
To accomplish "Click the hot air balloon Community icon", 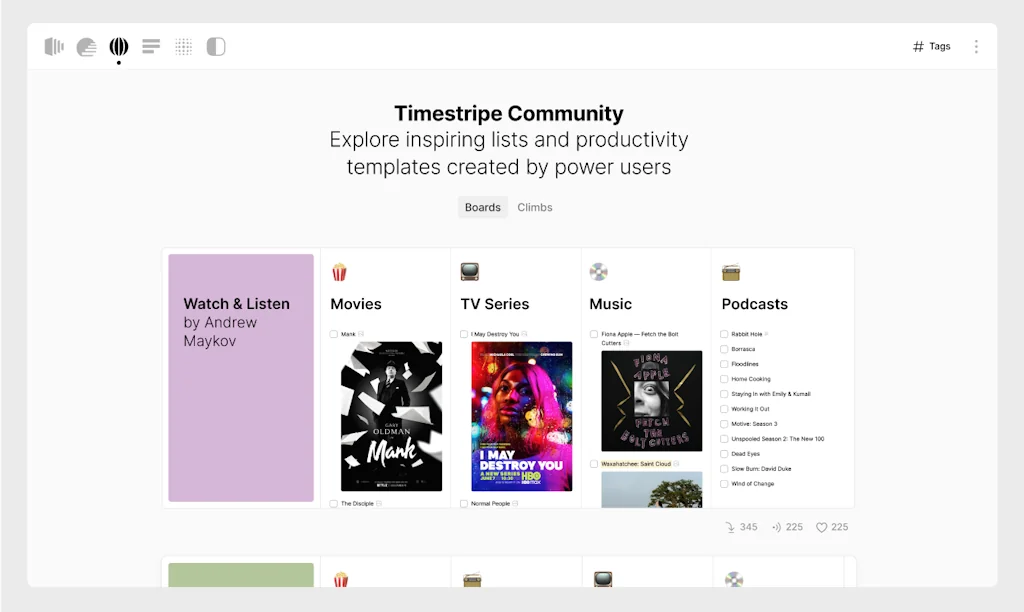I will tap(119, 46).
